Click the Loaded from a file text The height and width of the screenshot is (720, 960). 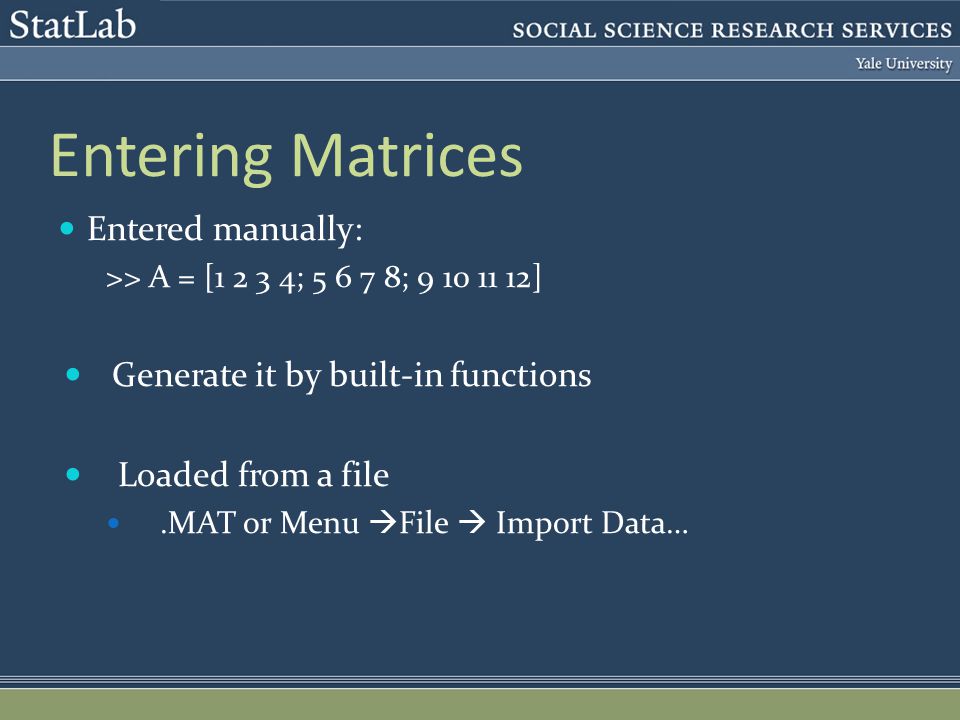tap(253, 474)
